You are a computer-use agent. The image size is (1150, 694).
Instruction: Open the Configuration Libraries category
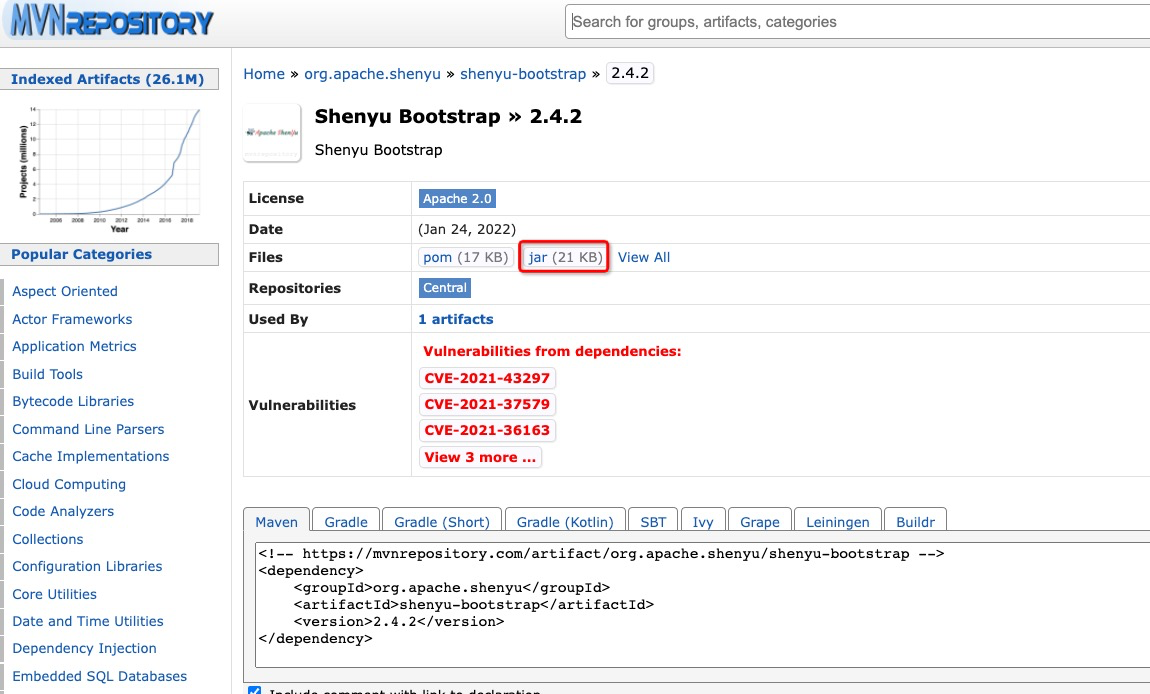(x=87, y=566)
